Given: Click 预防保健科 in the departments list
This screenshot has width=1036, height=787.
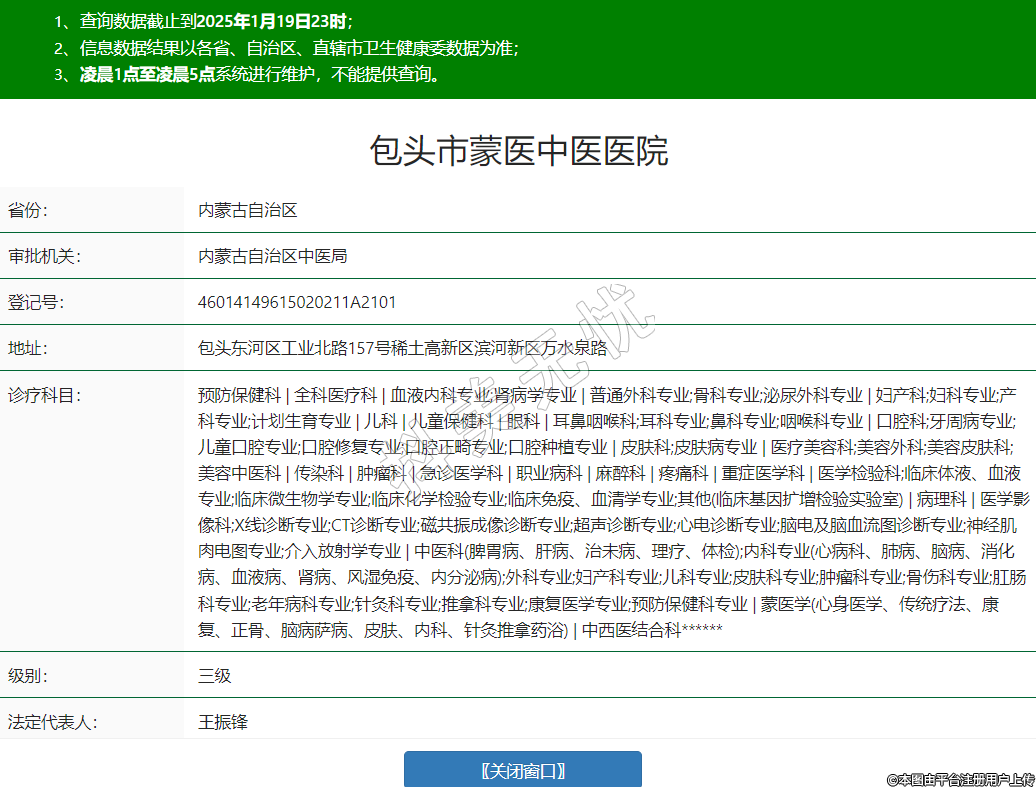Looking at the screenshot, I should click(239, 395).
